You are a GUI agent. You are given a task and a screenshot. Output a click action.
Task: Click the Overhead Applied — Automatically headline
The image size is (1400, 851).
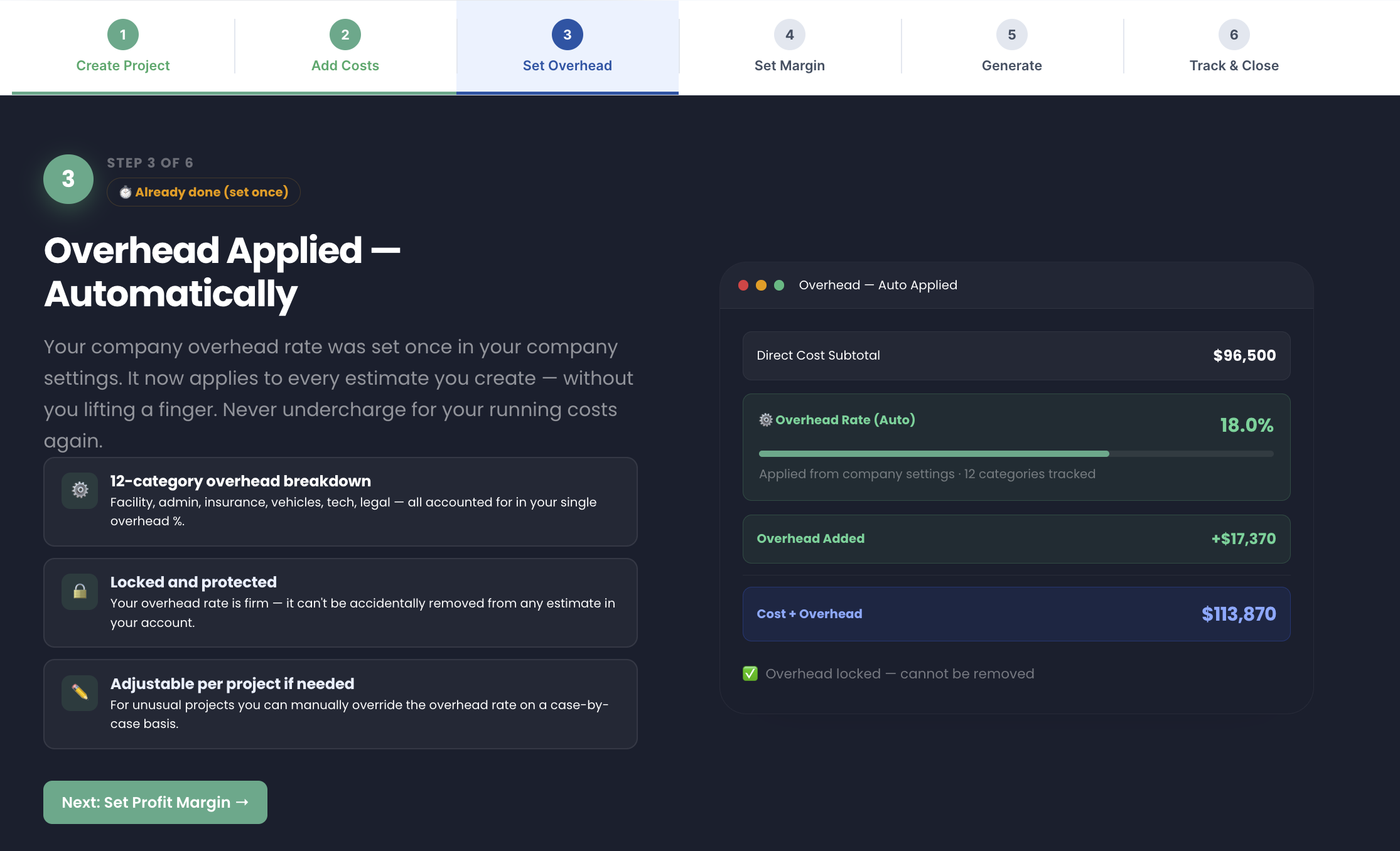coord(222,272)
